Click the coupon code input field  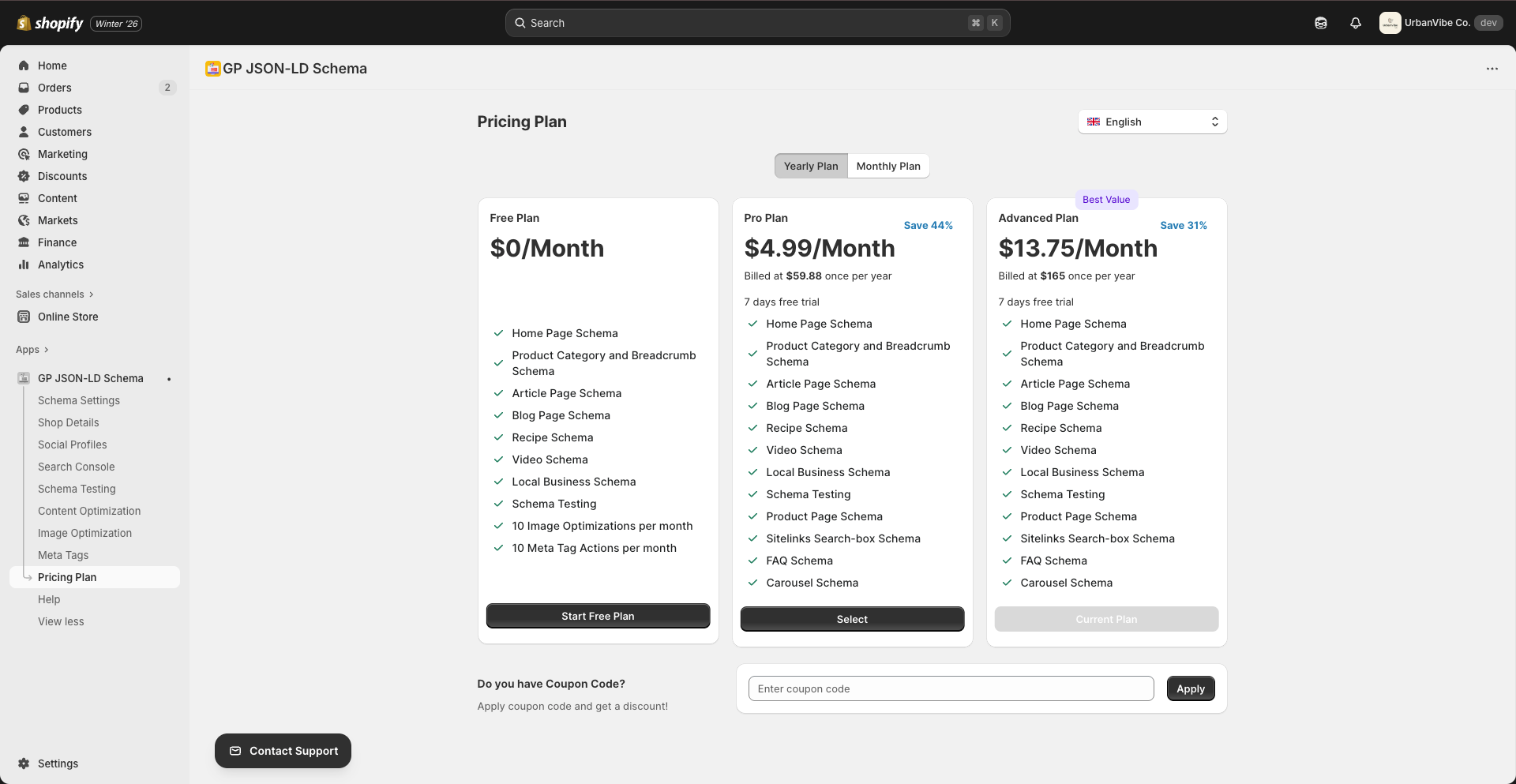(x=951, y=688)
